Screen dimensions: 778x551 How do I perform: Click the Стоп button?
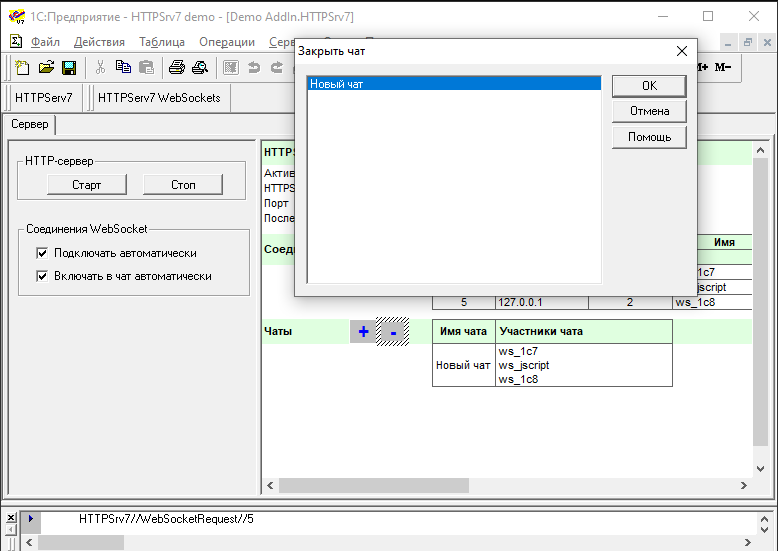pyautogui.click(x=183, y=185)
